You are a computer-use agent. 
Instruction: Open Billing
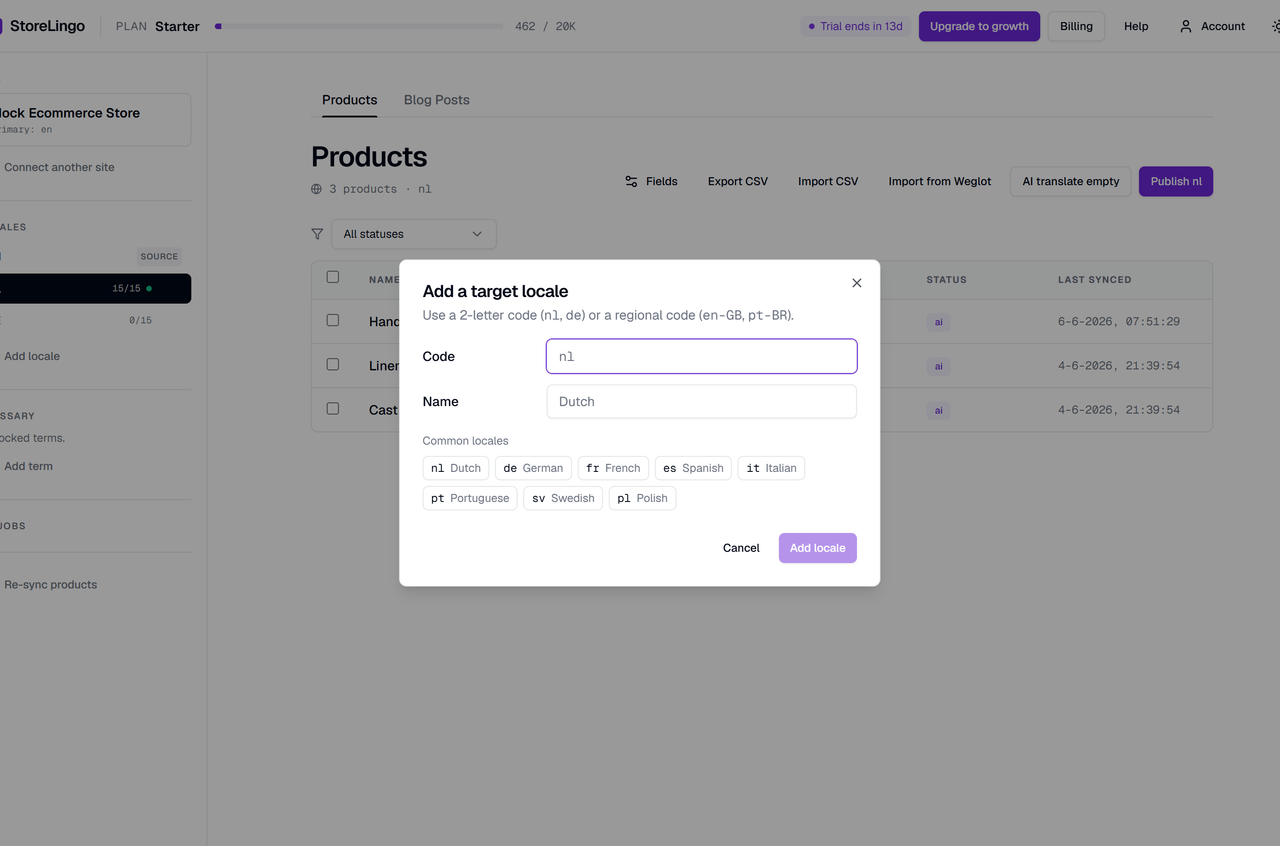(1076, 26)
